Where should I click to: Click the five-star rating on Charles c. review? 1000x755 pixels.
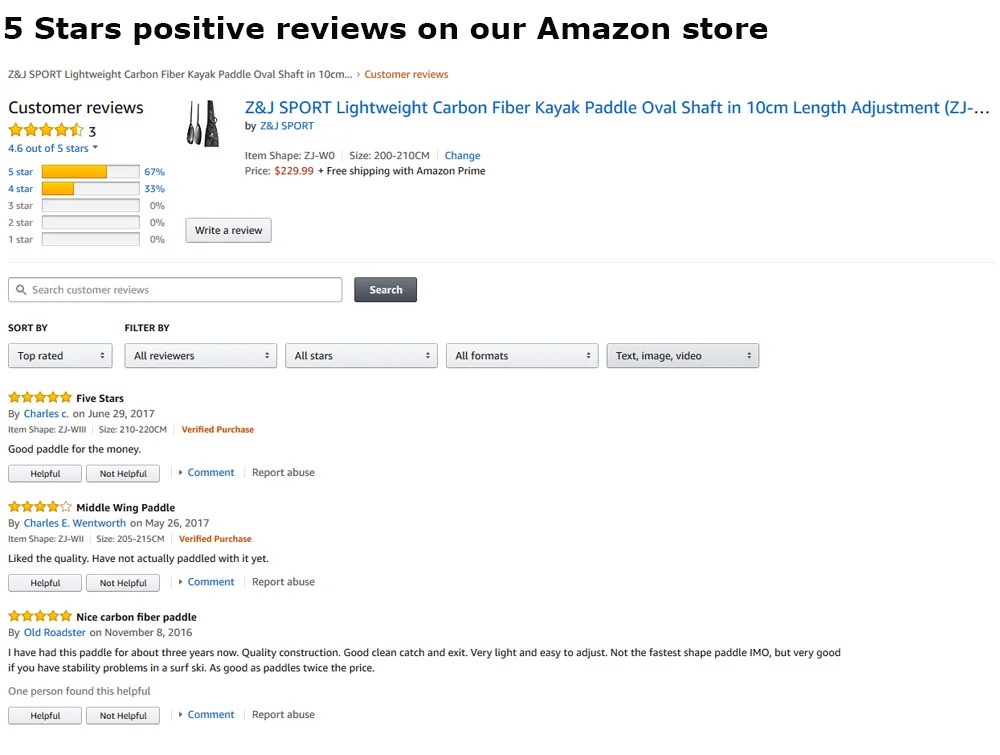[x=40, y=397]
